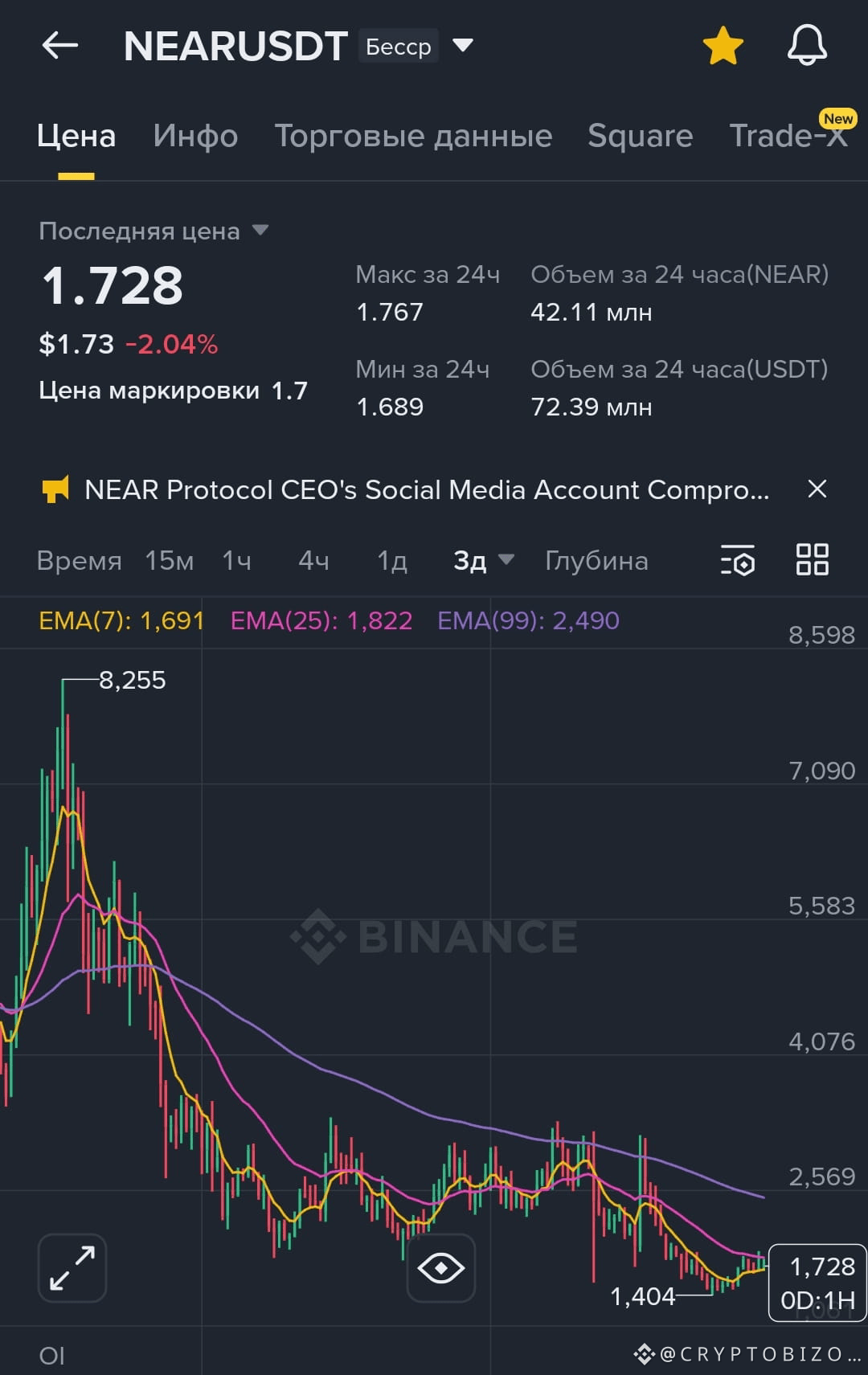Click the yellow megaphone announcement icon
This screenshot has width=868, height=1375.
(x=55, y=489)
